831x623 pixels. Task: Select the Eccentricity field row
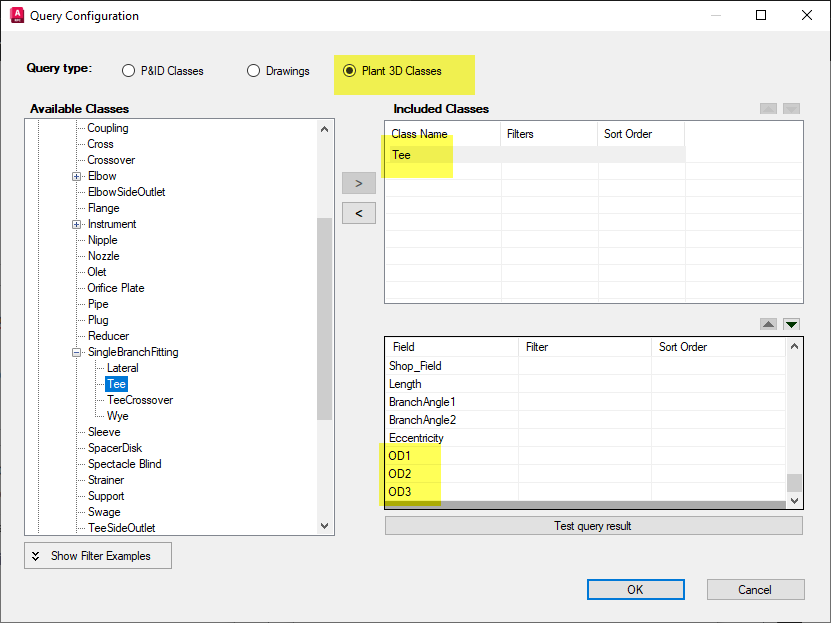click(x=585, y=438)
